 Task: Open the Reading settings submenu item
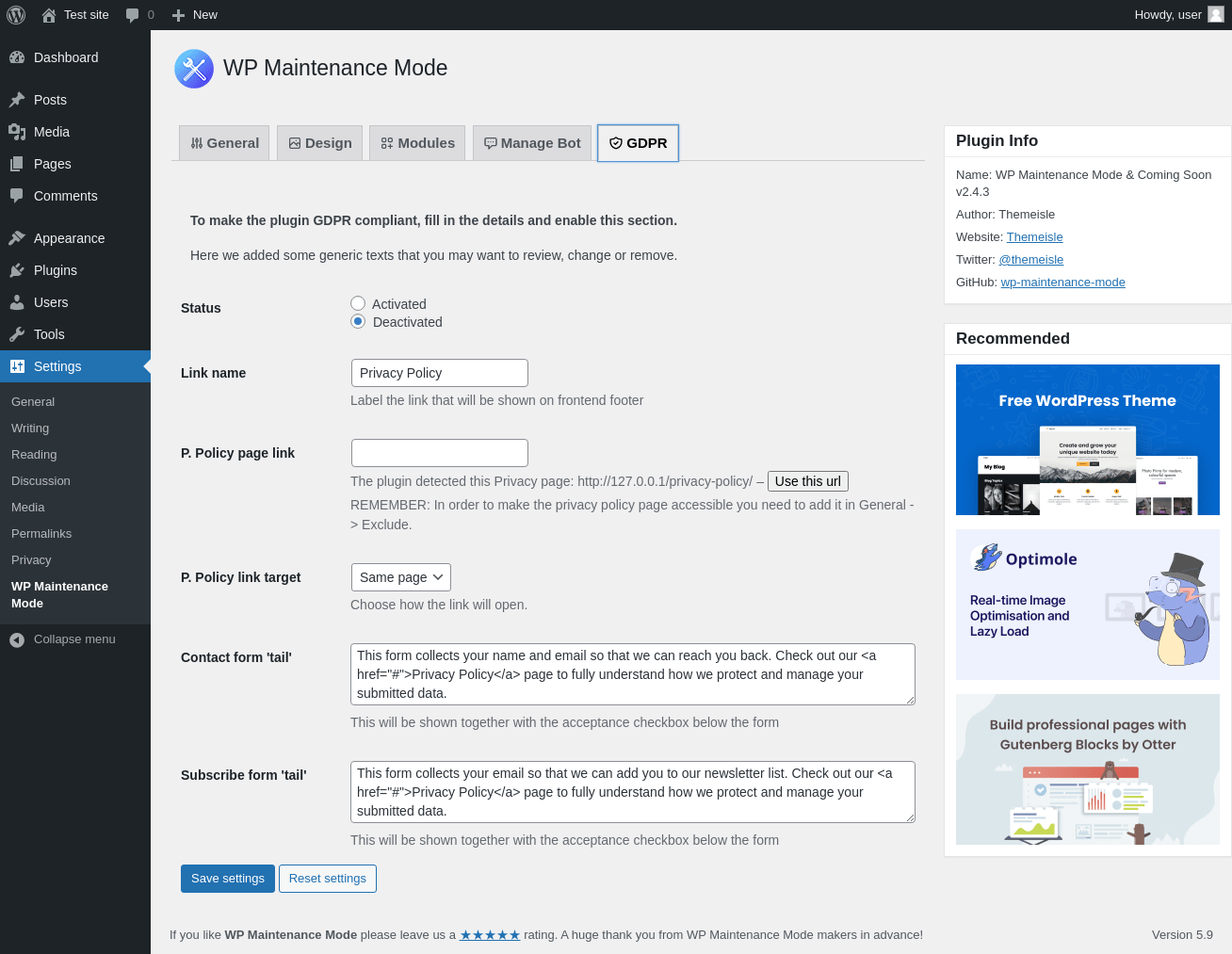34,455
